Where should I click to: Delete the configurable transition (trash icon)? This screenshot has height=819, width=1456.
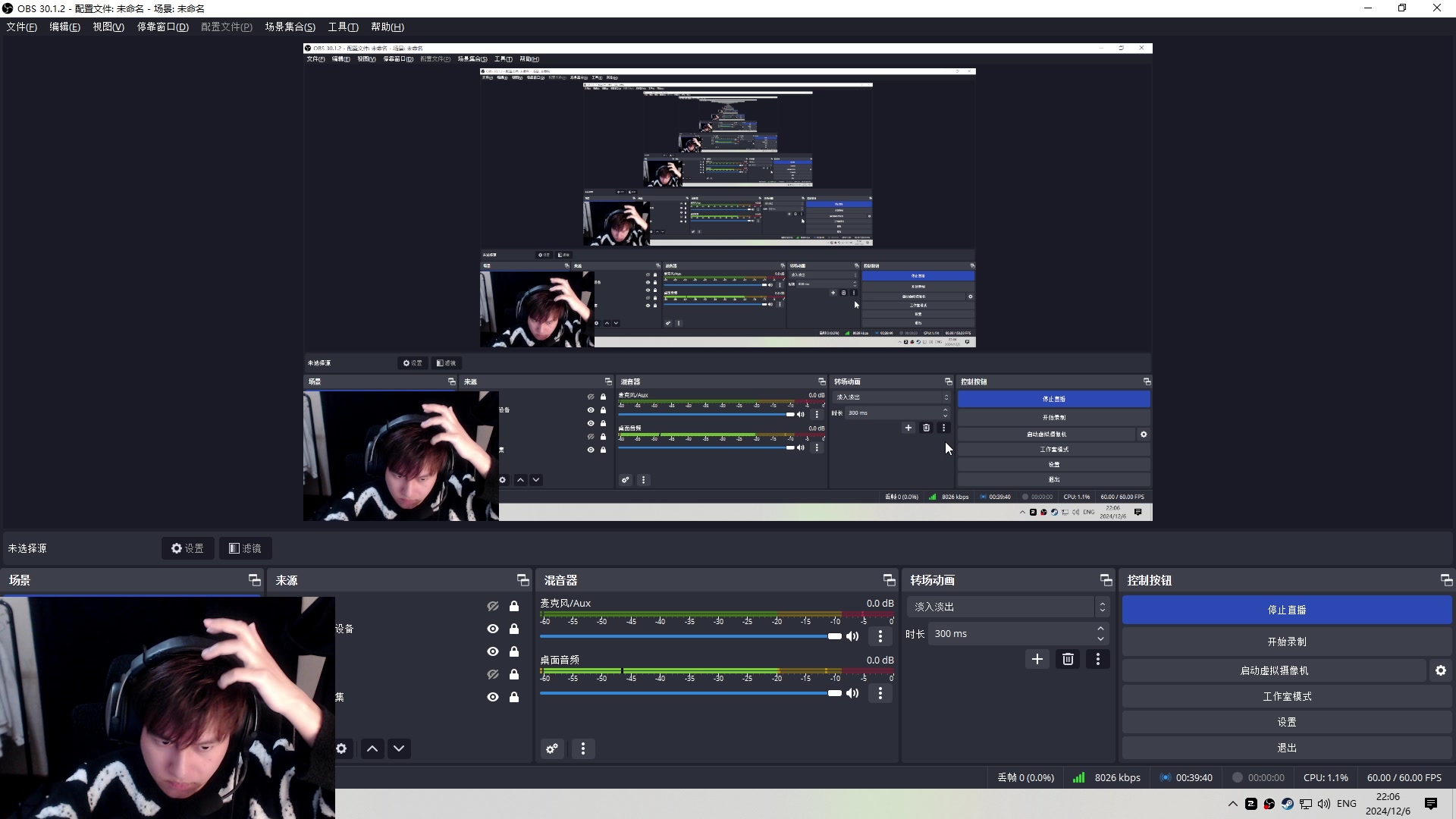[1068, 659]
